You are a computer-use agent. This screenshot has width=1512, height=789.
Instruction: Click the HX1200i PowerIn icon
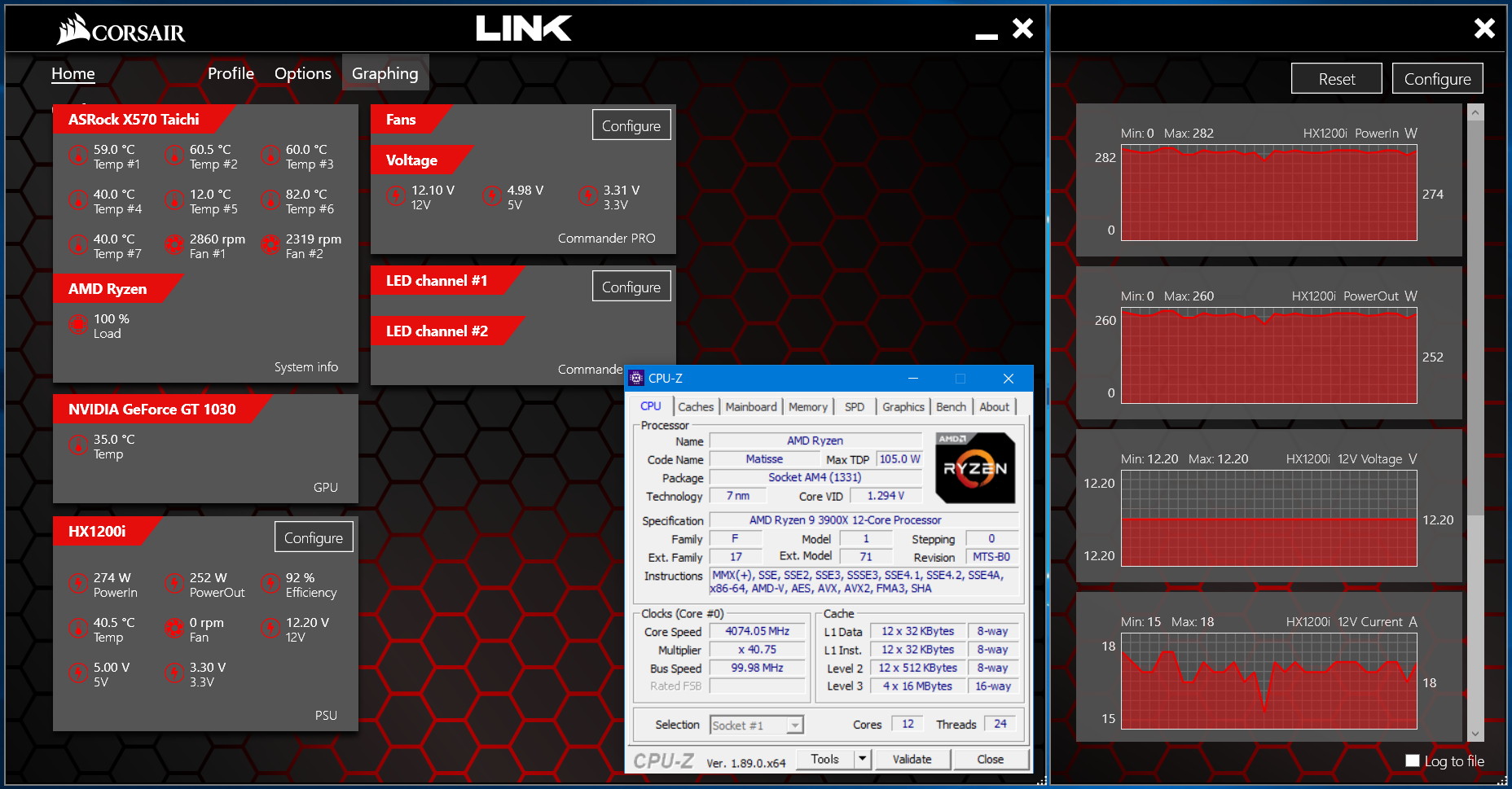coord(77,583)
